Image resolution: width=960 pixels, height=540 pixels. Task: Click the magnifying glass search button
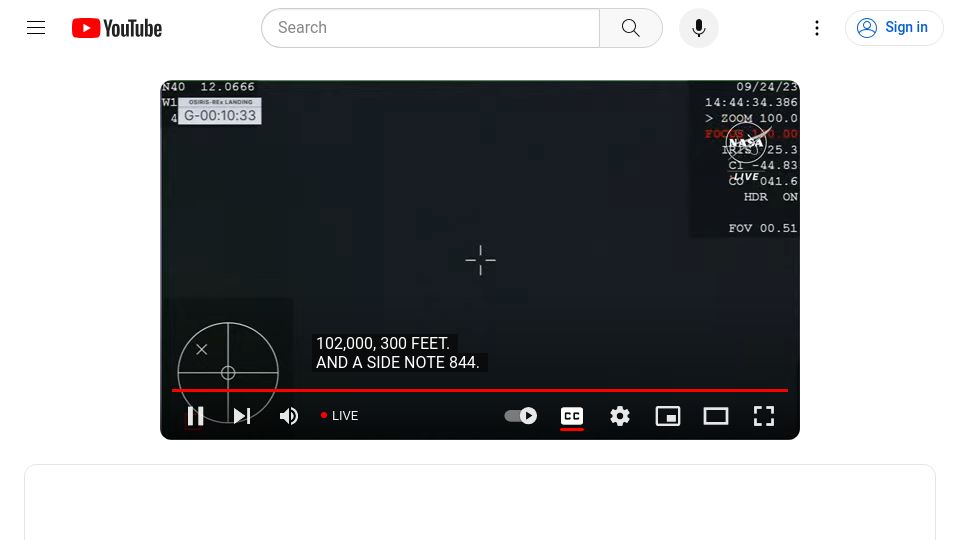(x=631, y=28)
